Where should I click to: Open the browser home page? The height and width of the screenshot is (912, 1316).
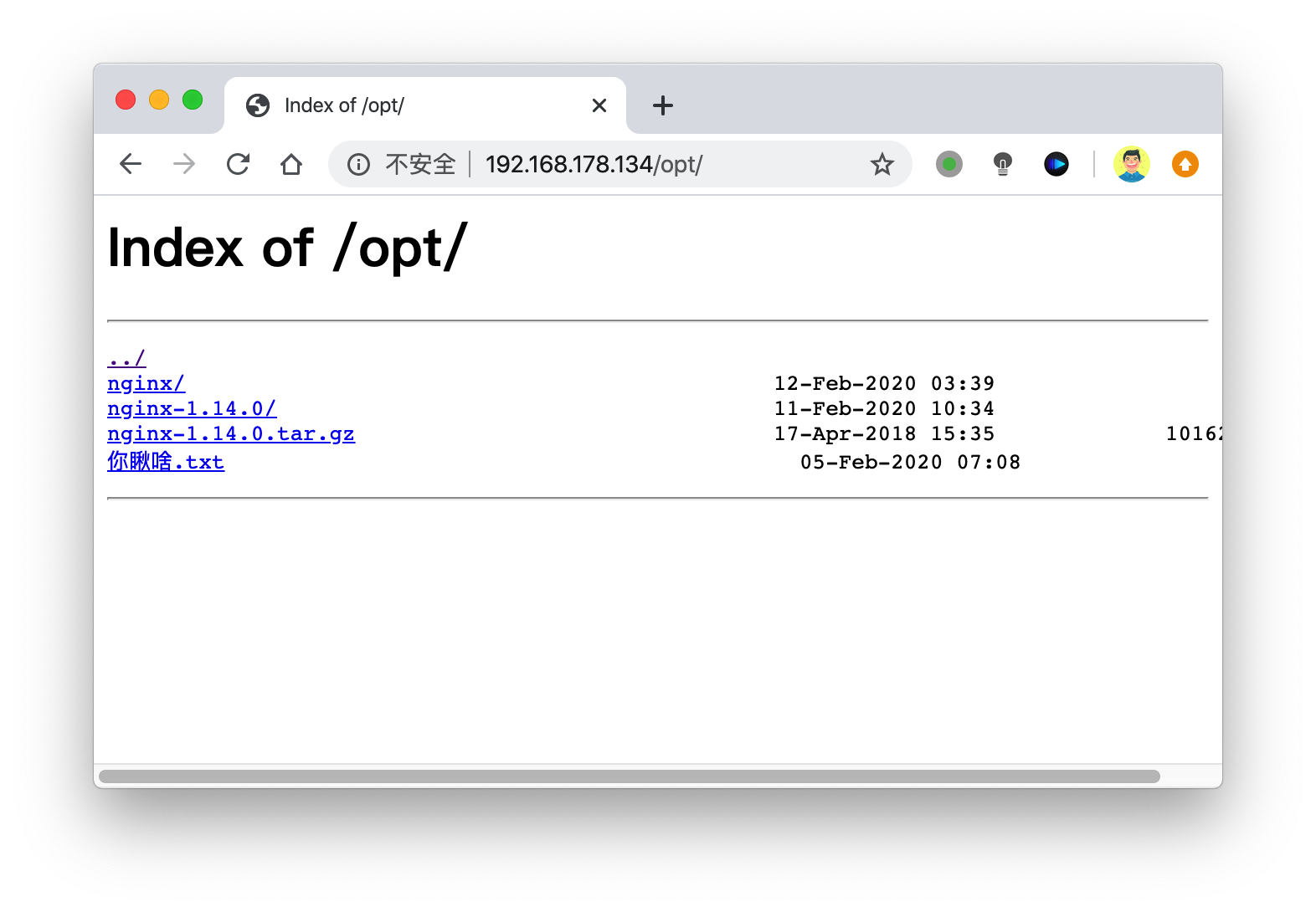point(291,164)
